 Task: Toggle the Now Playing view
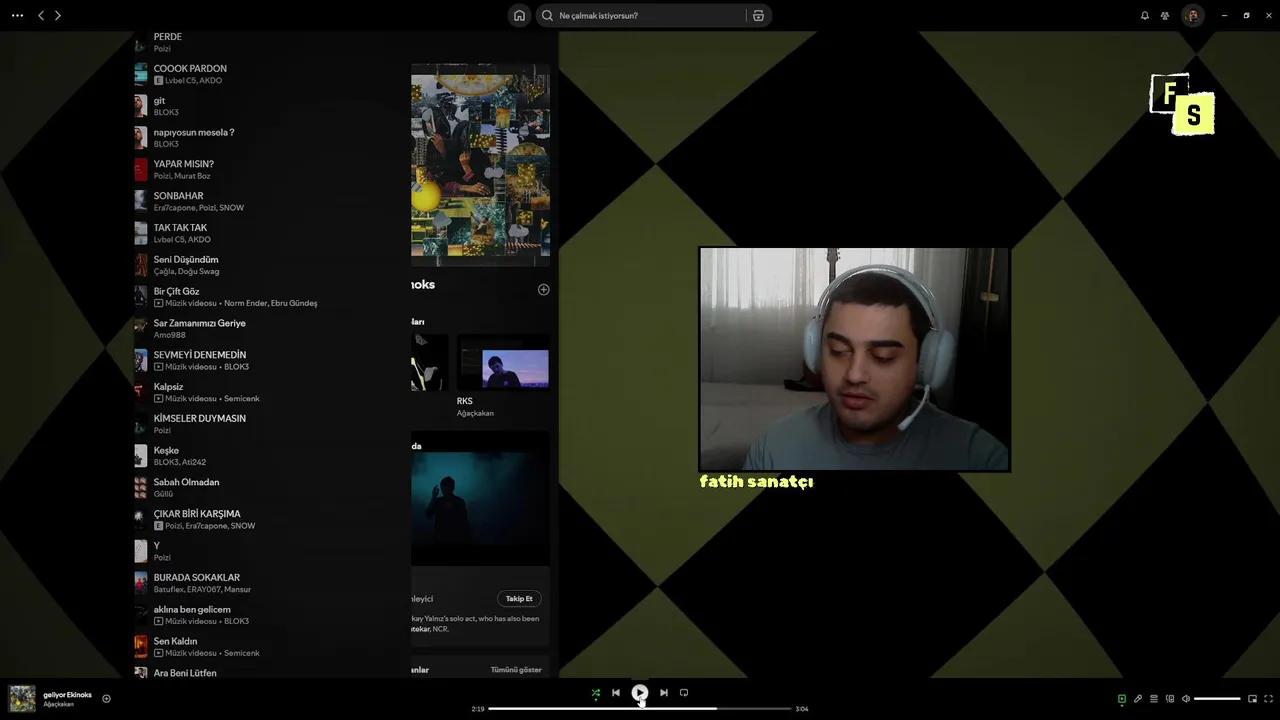(x=1122, y=699)
